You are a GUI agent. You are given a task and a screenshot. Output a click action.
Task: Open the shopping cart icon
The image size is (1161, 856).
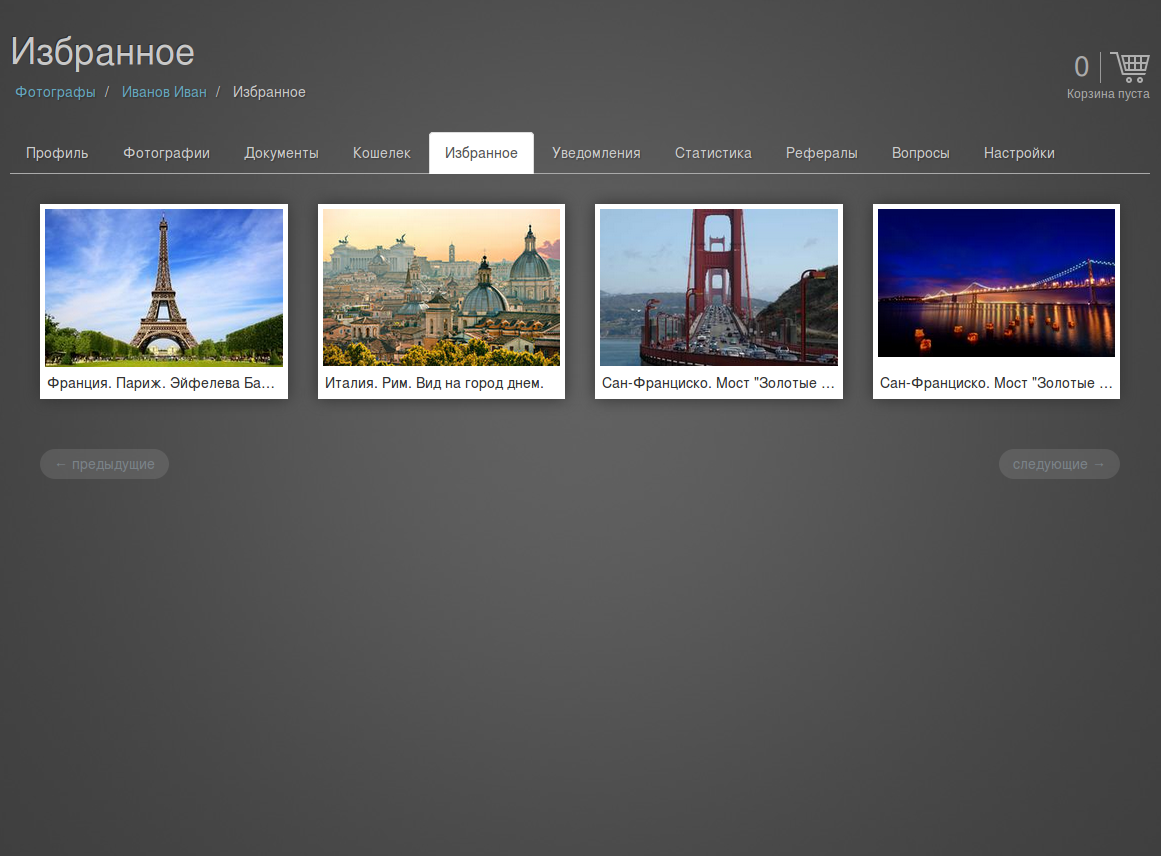pos(1130,67)
